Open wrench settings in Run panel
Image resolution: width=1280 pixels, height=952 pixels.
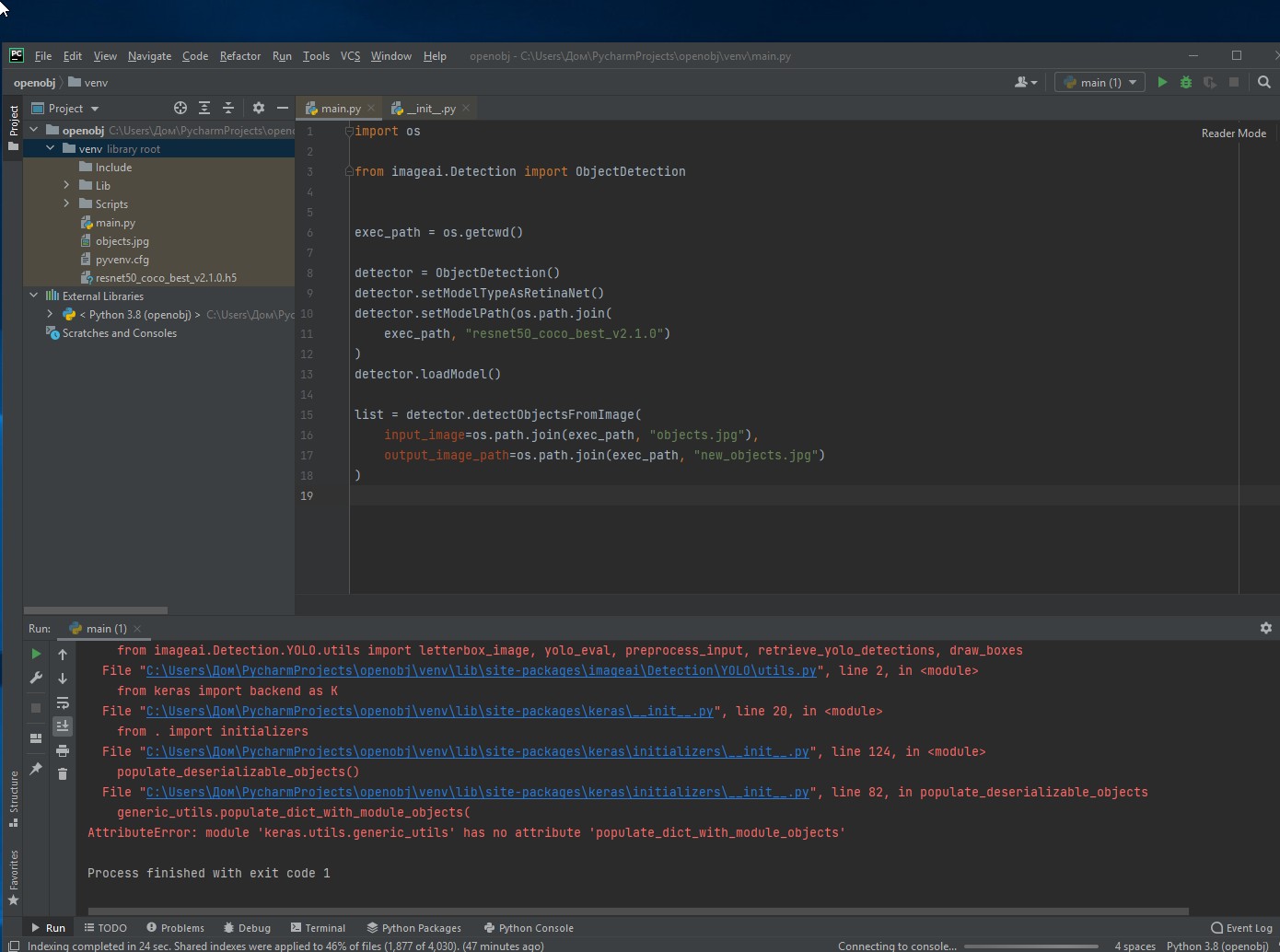[x=36, y=678]
